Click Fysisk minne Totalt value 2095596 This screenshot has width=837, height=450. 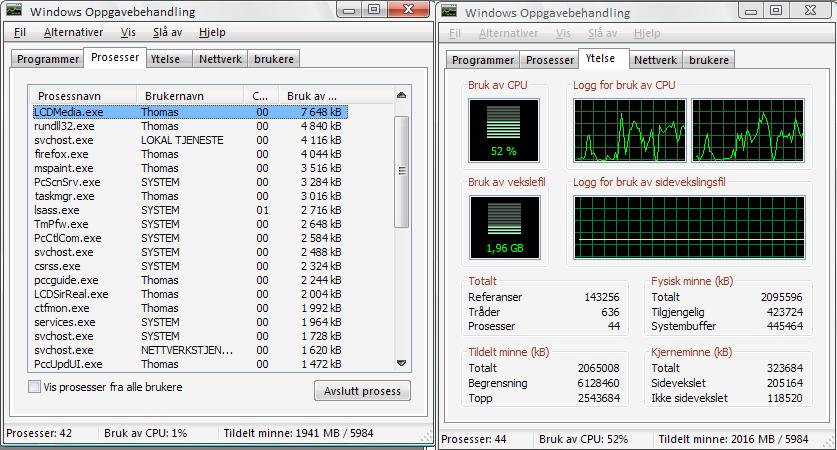782,297
